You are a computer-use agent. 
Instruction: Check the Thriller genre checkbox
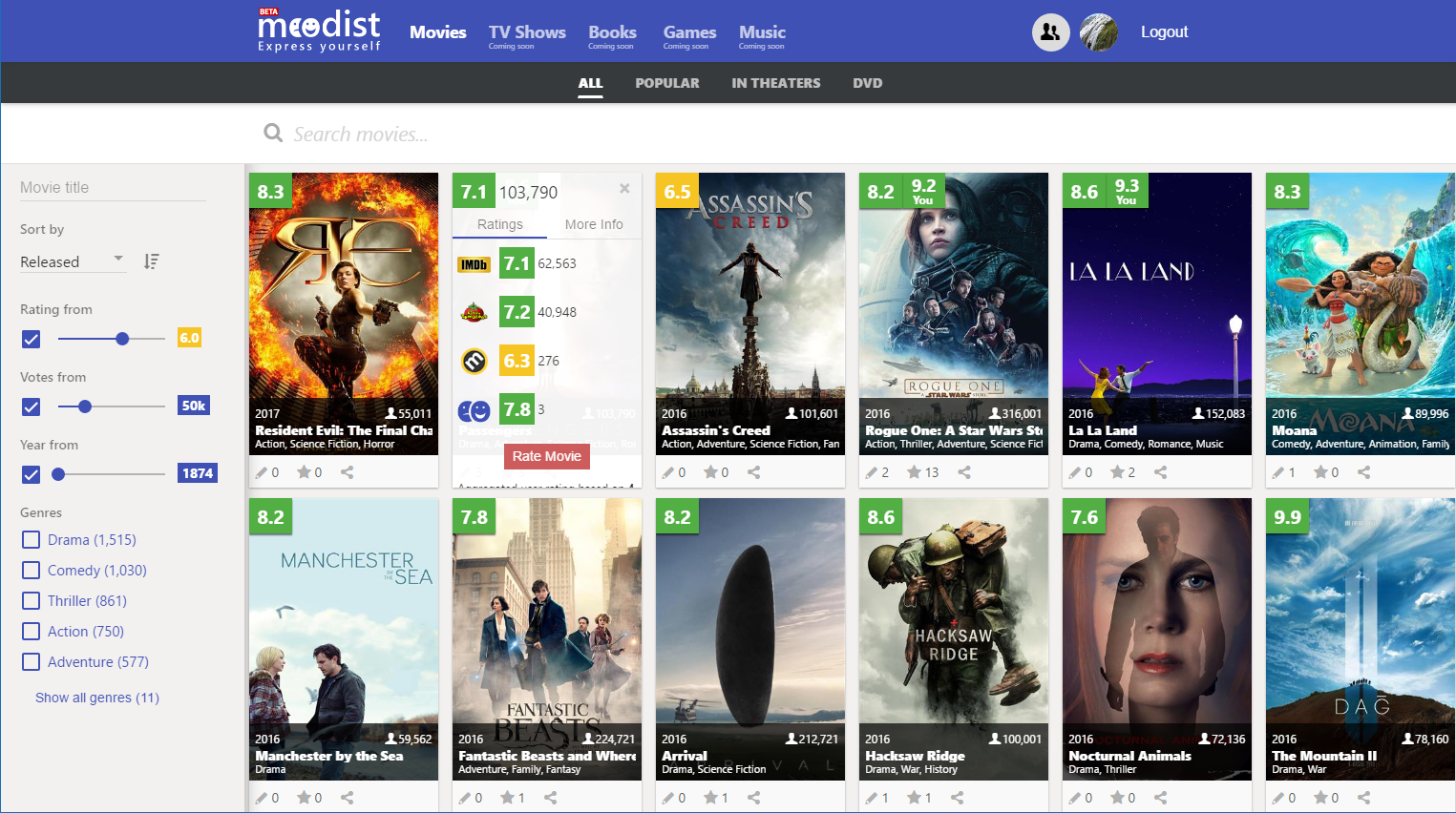point(32,601)
